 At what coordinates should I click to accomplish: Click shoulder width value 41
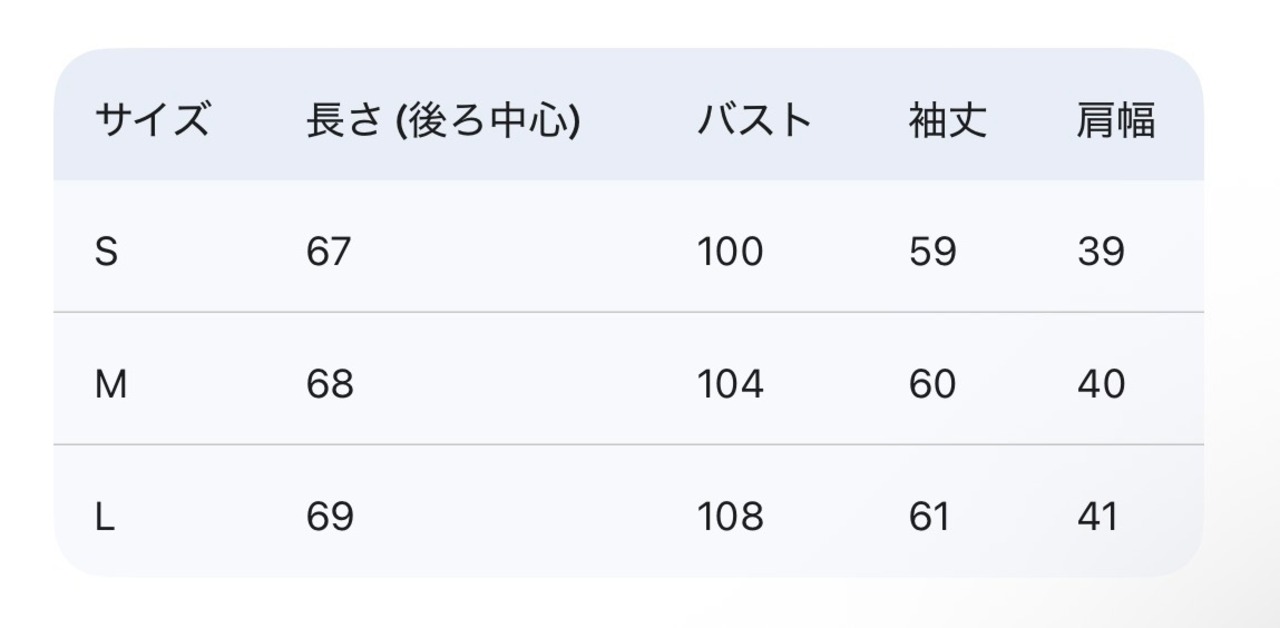click(1098, 517)
